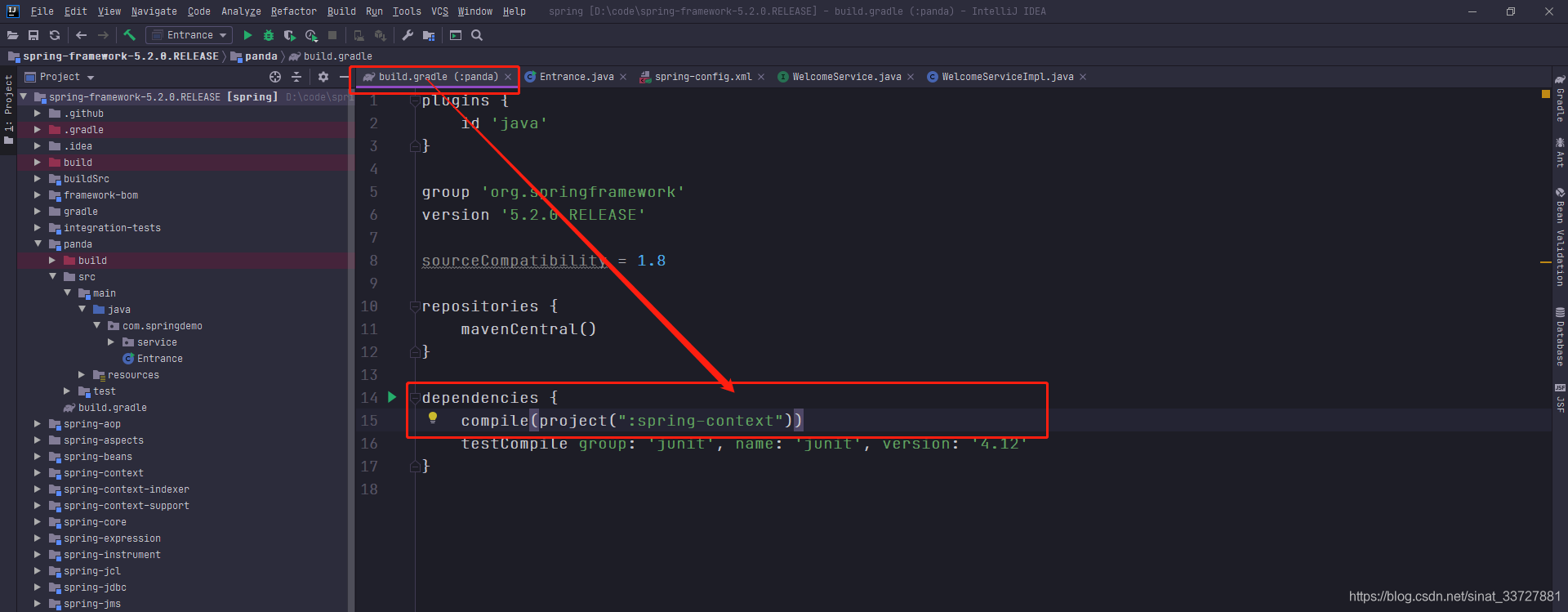The image size is (1568, 612).
Task: Click the Run Anything toolbar icon
Action: pyautogui.click(x=456, y=35)
